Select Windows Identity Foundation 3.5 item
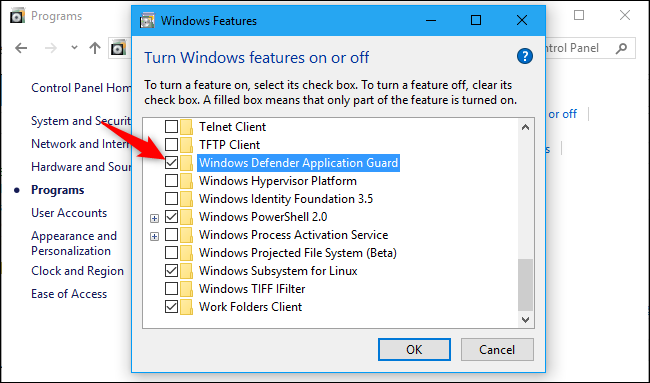 coord(286,199)
